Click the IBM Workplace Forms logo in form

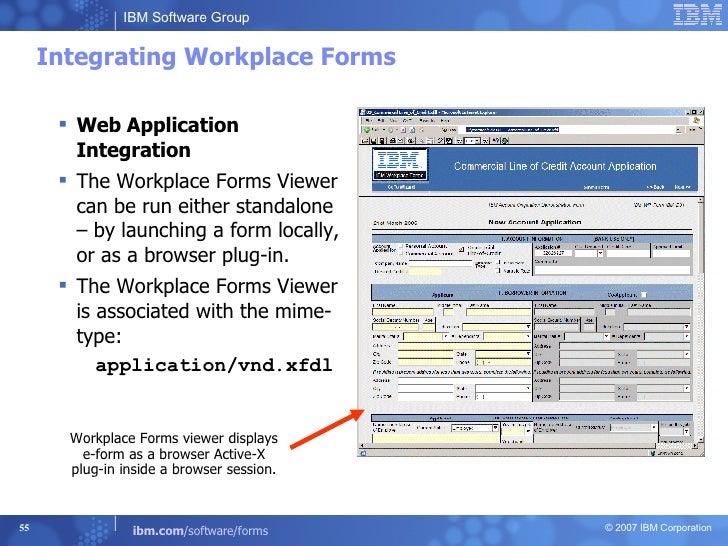[x=400, y=164]
